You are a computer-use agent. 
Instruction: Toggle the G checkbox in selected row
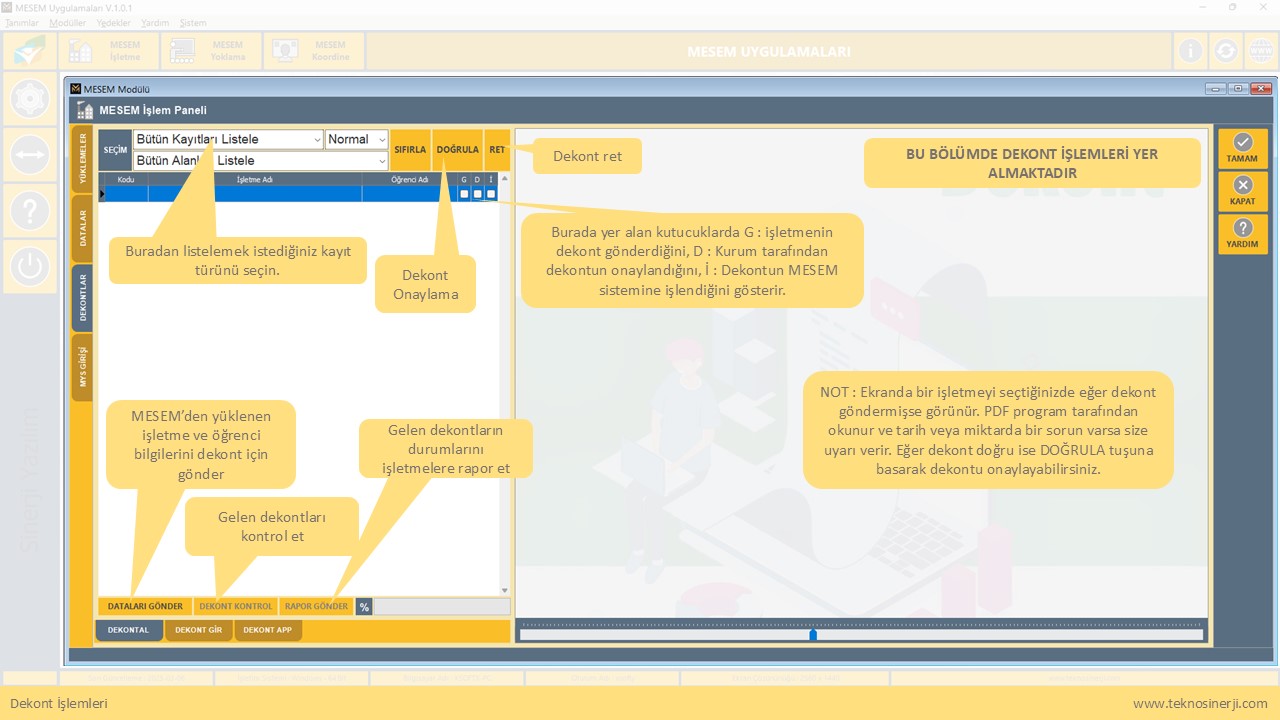tap(464, 194)
